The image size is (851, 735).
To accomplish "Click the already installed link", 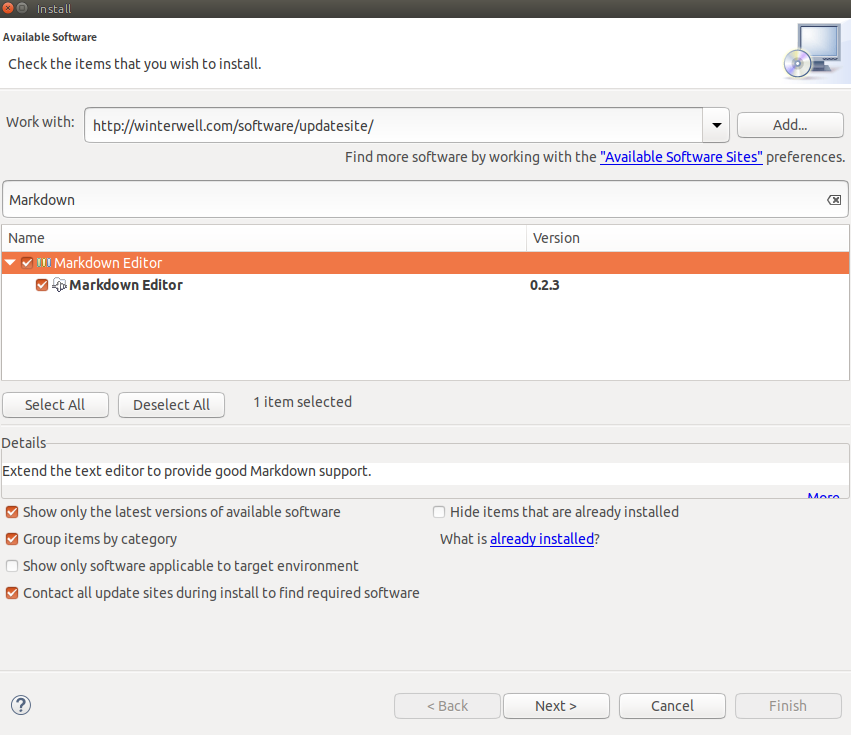I will tap(542, 538).
